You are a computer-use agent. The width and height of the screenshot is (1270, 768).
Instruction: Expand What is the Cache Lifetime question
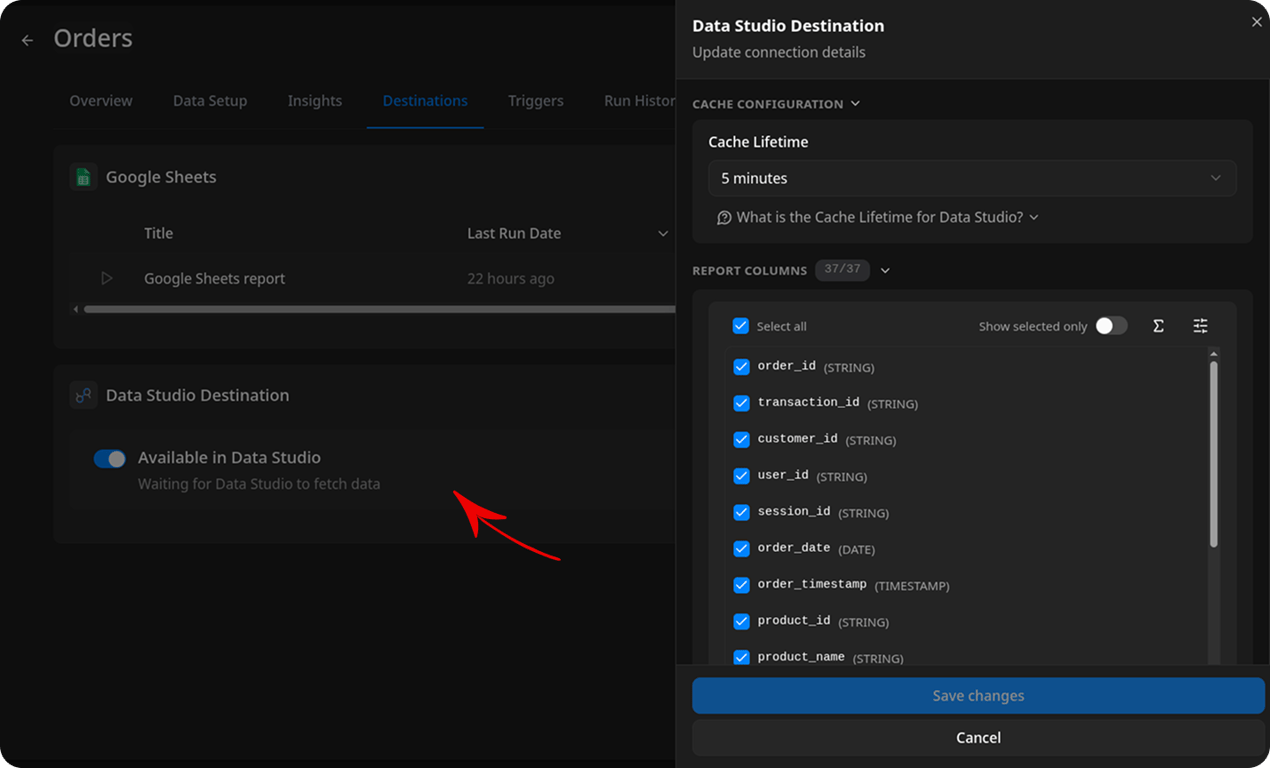(878, 217)
